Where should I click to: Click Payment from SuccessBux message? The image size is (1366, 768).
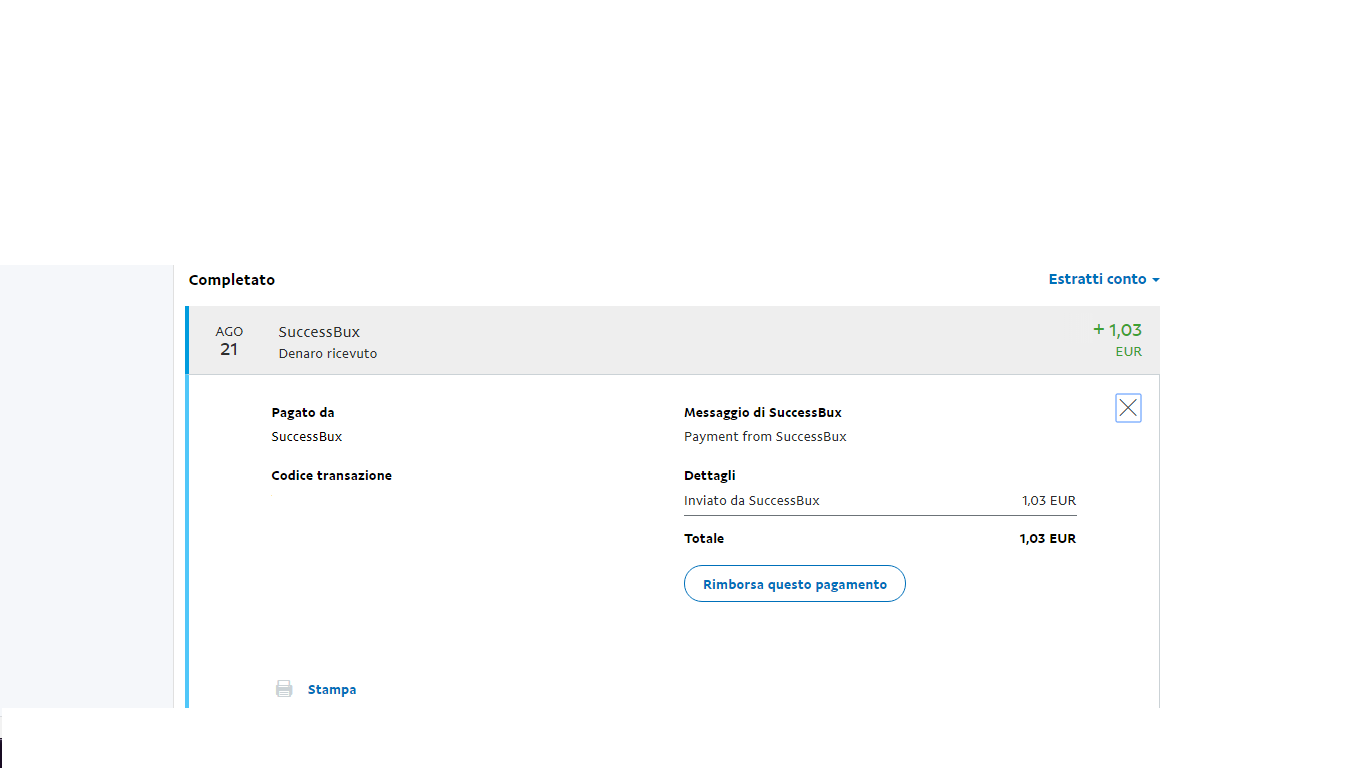click(765, 437)
